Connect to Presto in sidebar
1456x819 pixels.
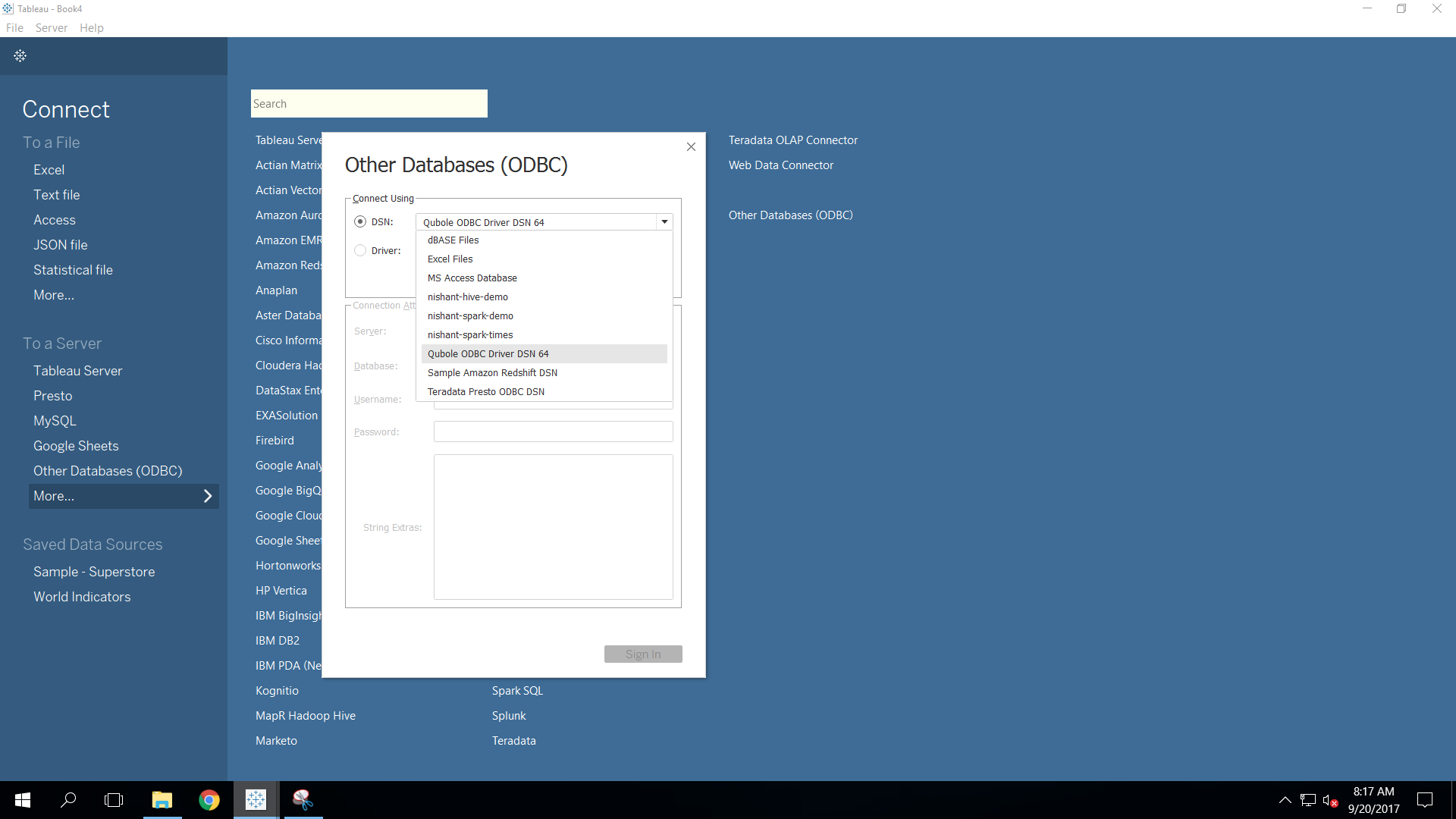pos(53,396)
